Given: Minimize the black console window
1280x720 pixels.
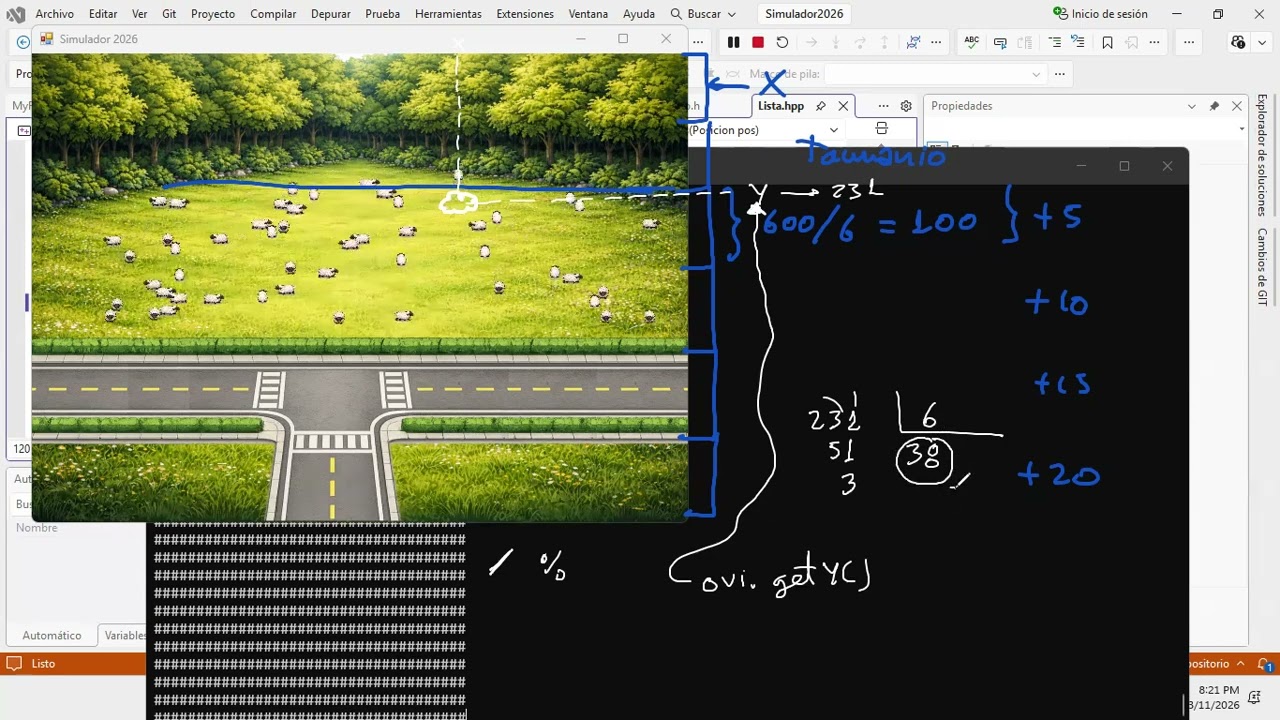Looking at the screenshot, I should pyautogui.click(x=1081, y=166).
